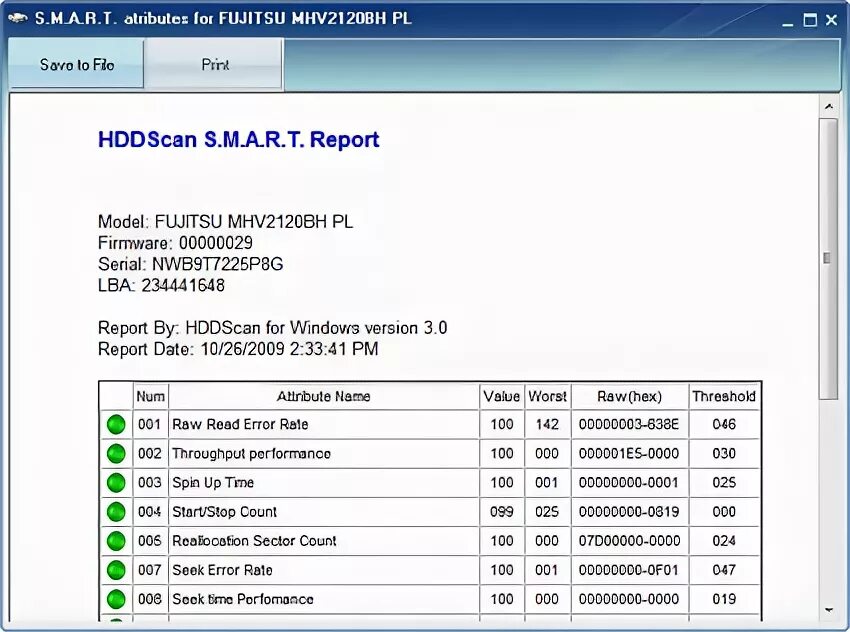The height and width of the screenshot is (632, 850).
Task: Click the Raw(hex) column header
Action: point(629,396)
